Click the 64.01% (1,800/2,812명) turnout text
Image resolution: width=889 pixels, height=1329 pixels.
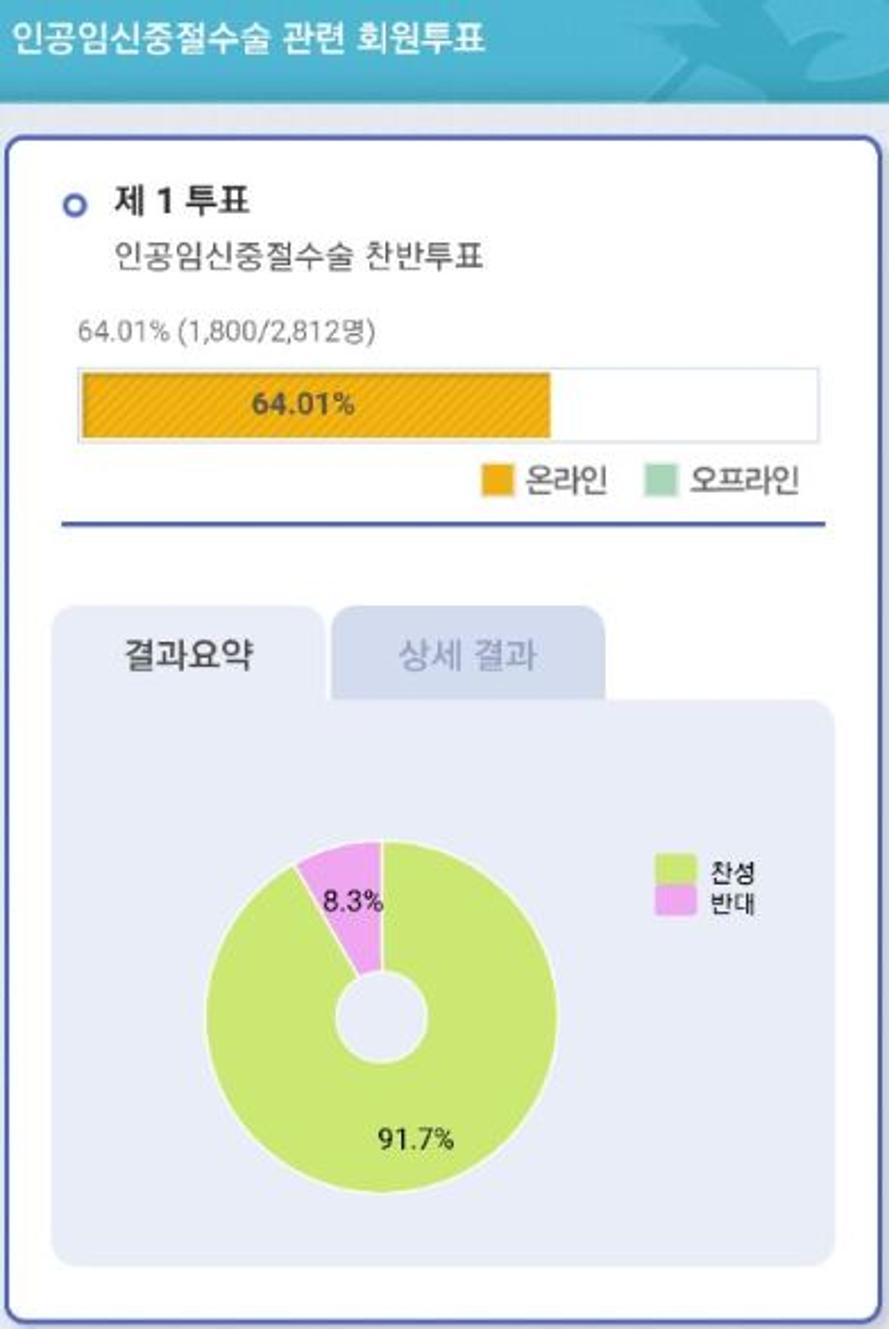[x=227, y=332]
